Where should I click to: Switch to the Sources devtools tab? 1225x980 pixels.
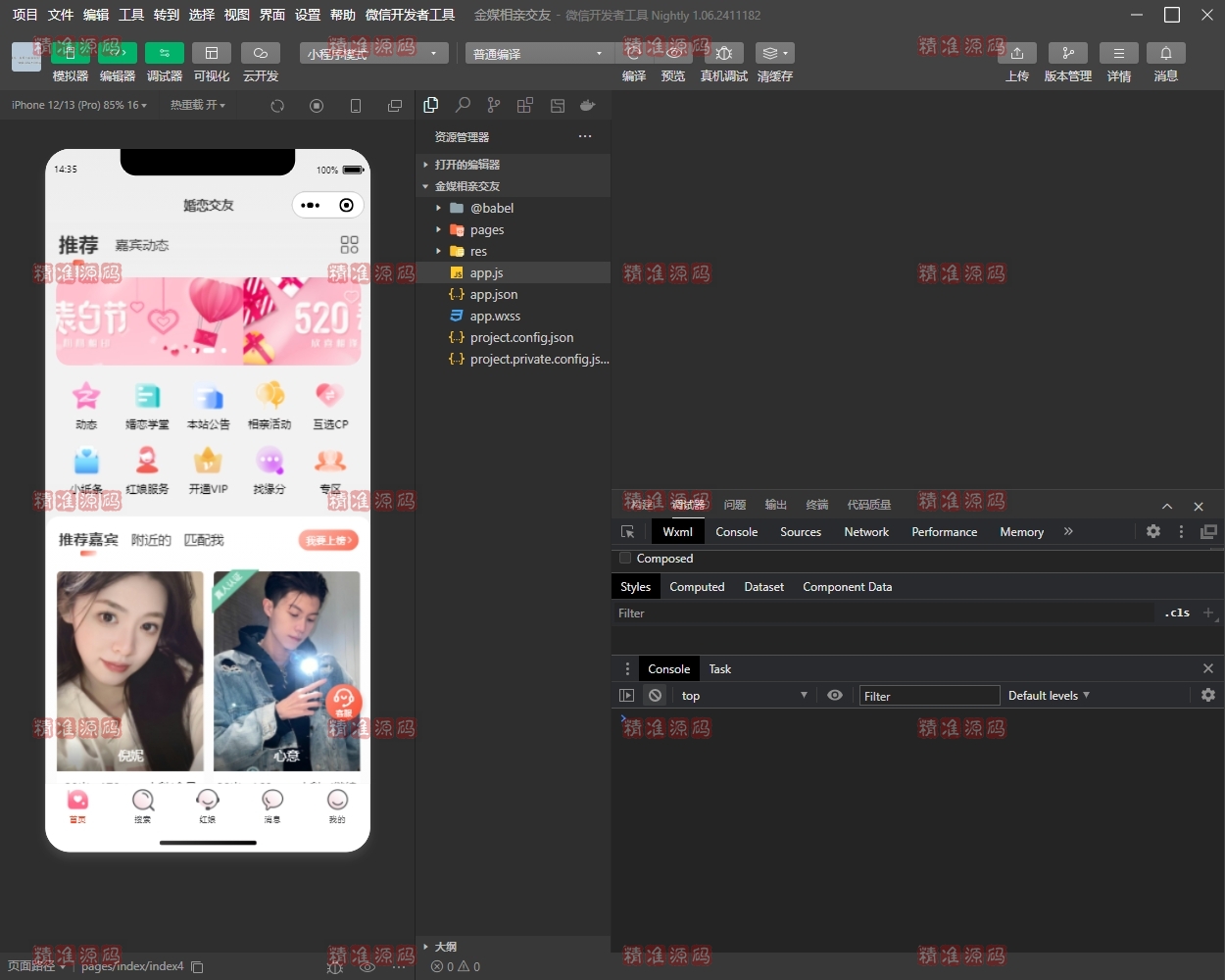(x=801, y=531)
